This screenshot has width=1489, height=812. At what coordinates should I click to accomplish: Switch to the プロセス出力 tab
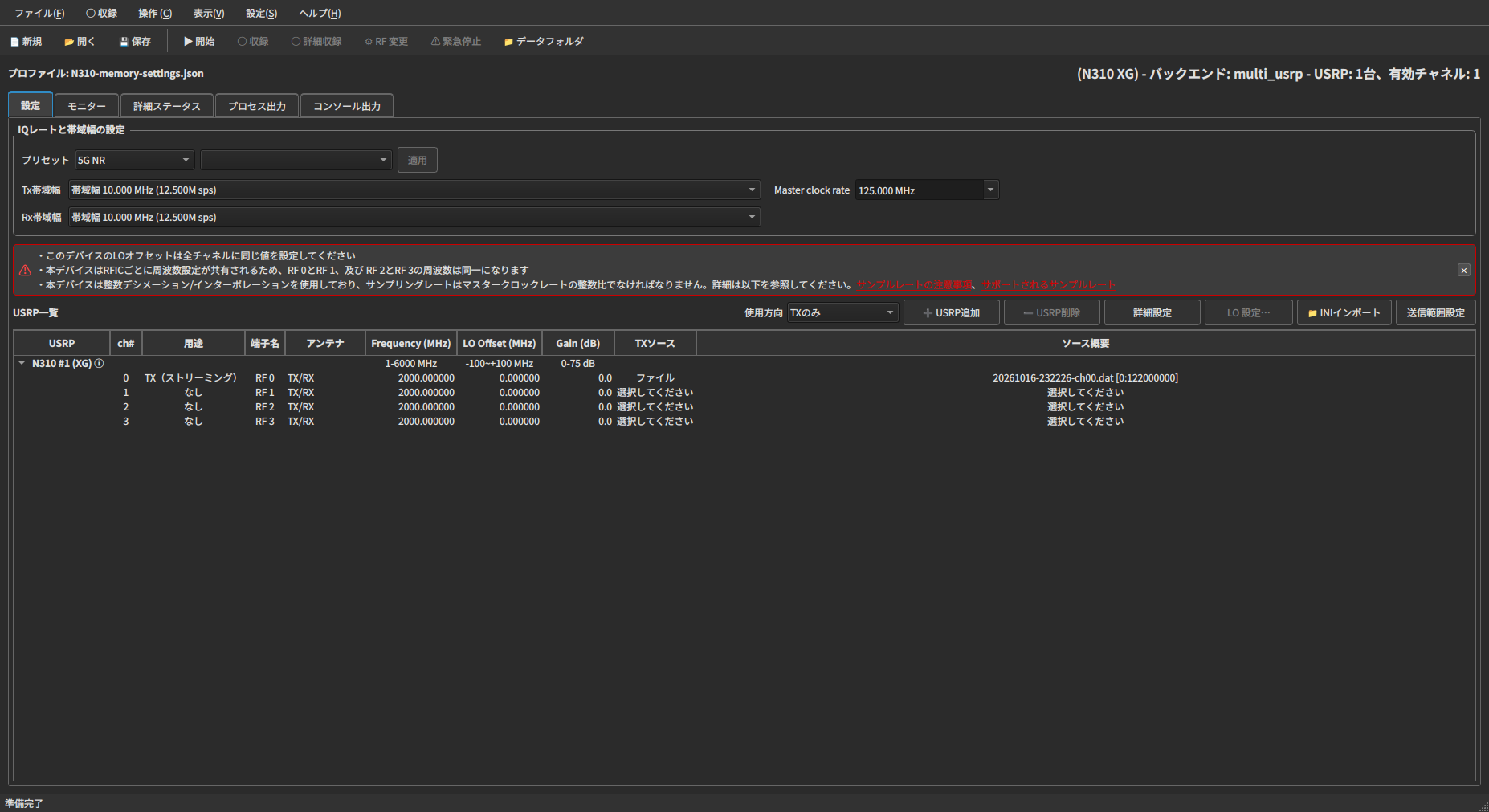coord(257,106)
